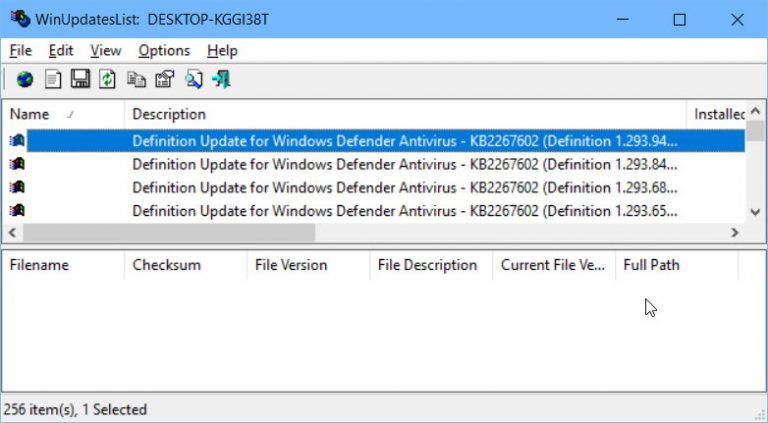Image resolution: width=768 pixels, height=423 pixels.
Task: Click the Full Path column header
Action: tap(651, 265)
